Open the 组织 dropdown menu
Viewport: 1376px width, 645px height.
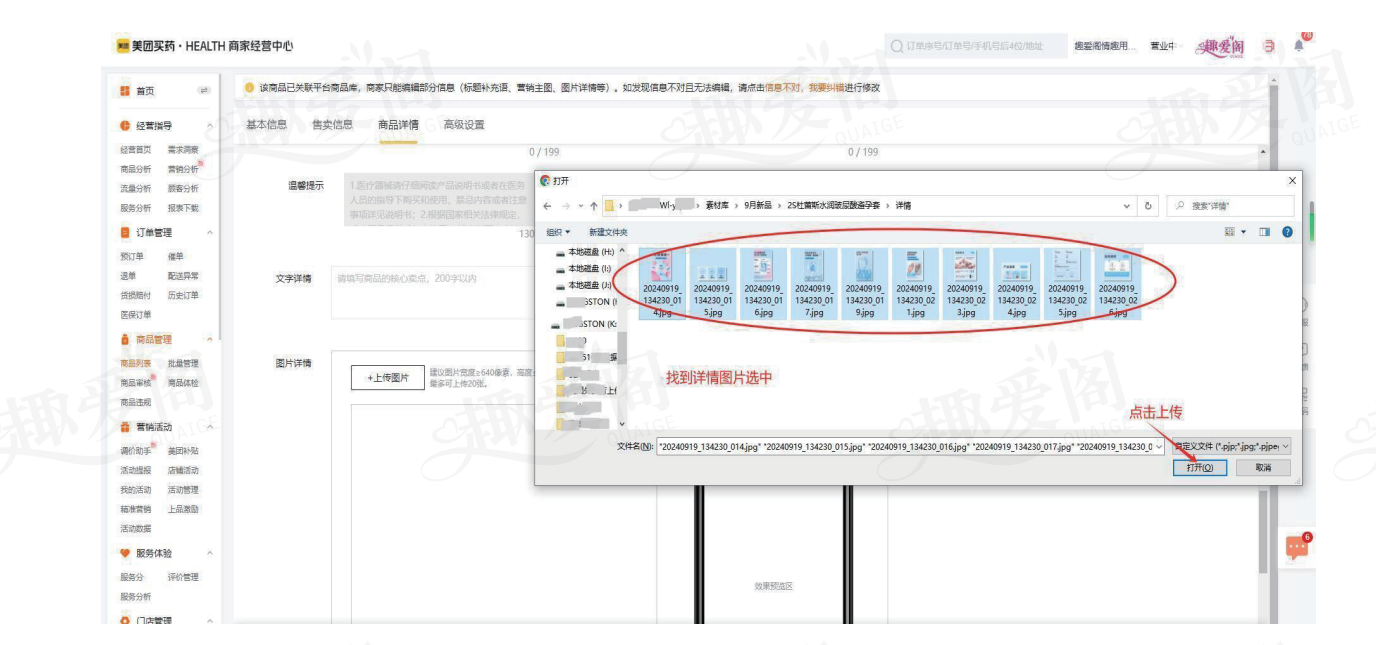tap(557, 232)
